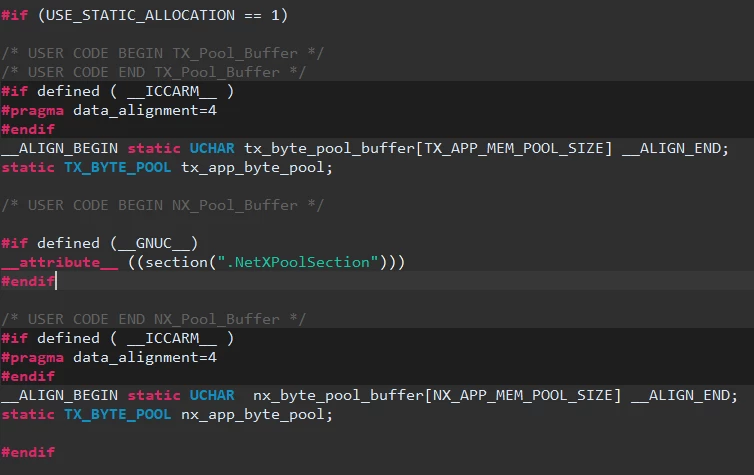Click __ALIGN_BEGIN on the tx_byte_pool_buffer line
The image size is (754, 475).
click(60, 148)
